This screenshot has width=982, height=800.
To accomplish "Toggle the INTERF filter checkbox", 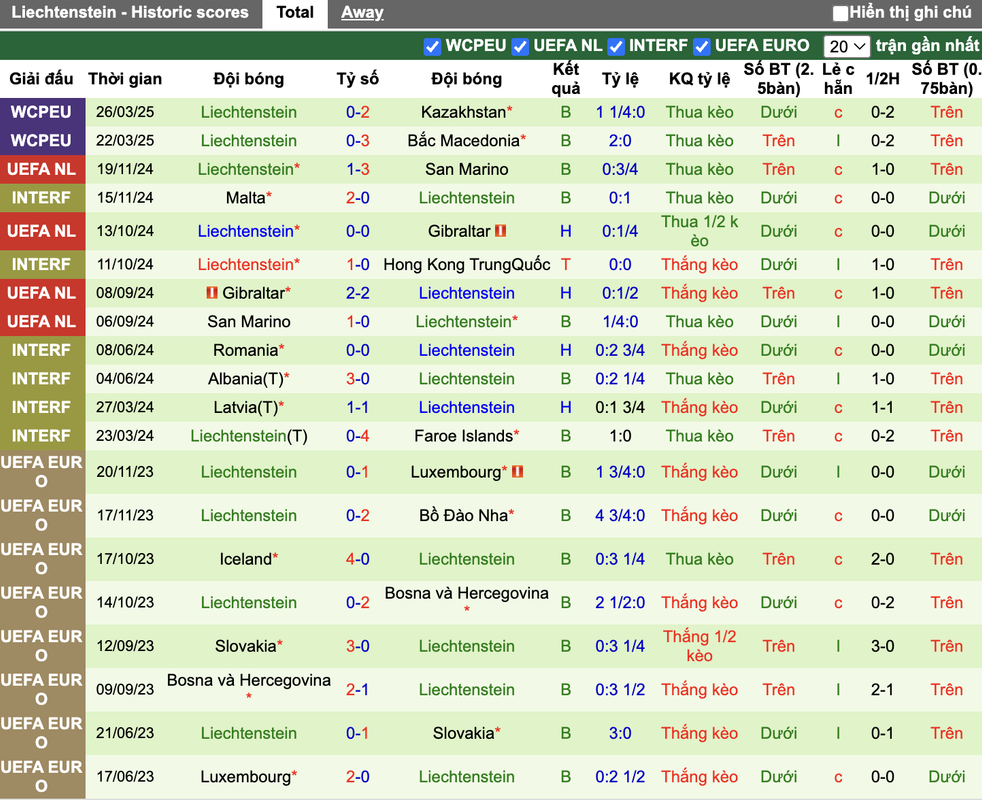I will tap(616, 46).
